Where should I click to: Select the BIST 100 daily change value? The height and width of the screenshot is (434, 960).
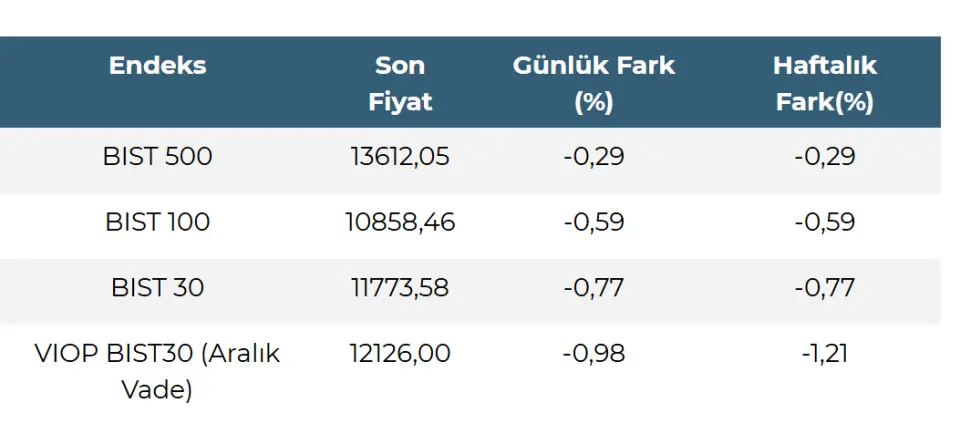[x=594, y=222]
